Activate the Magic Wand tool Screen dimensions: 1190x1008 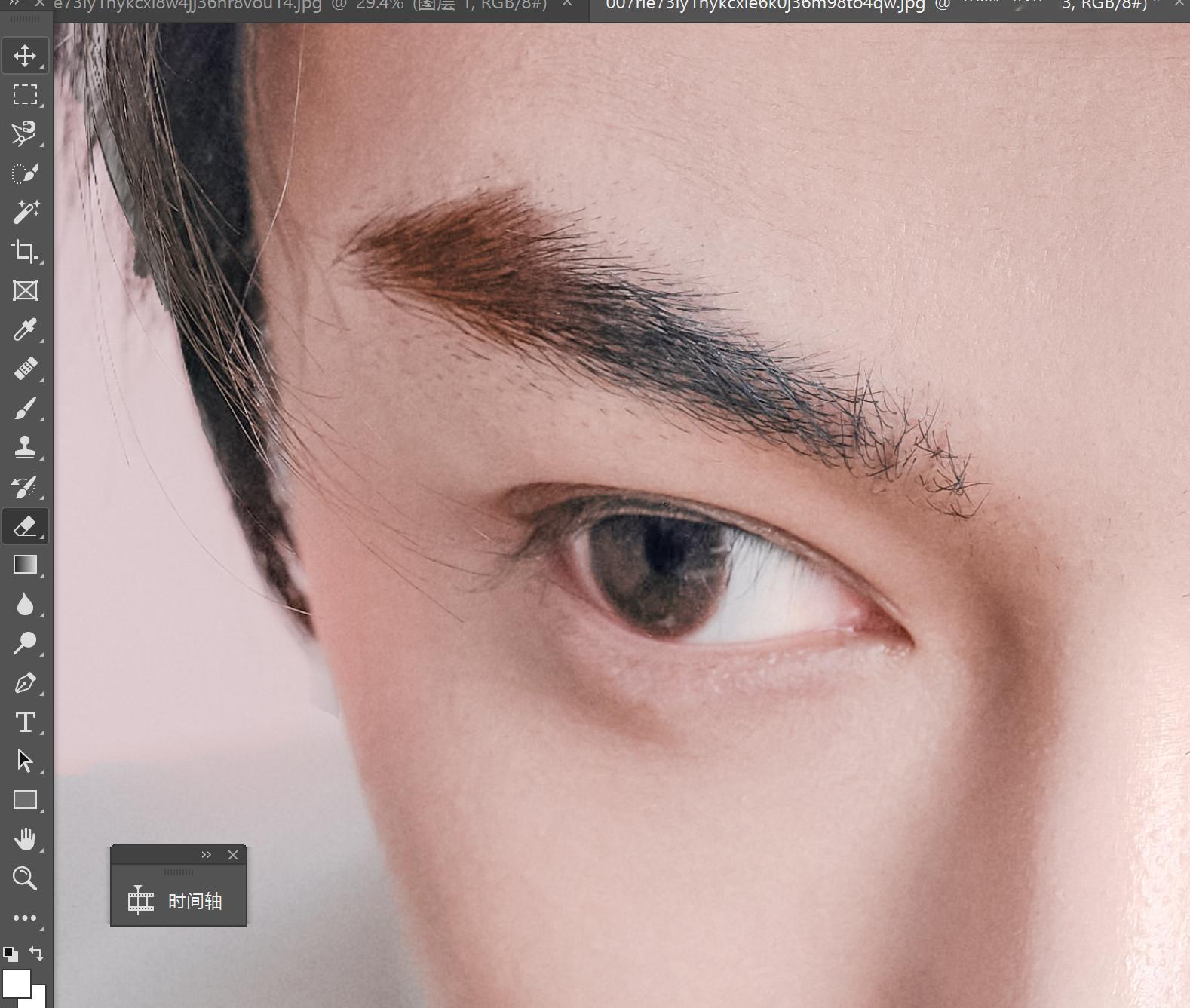(x=25, y=212)
